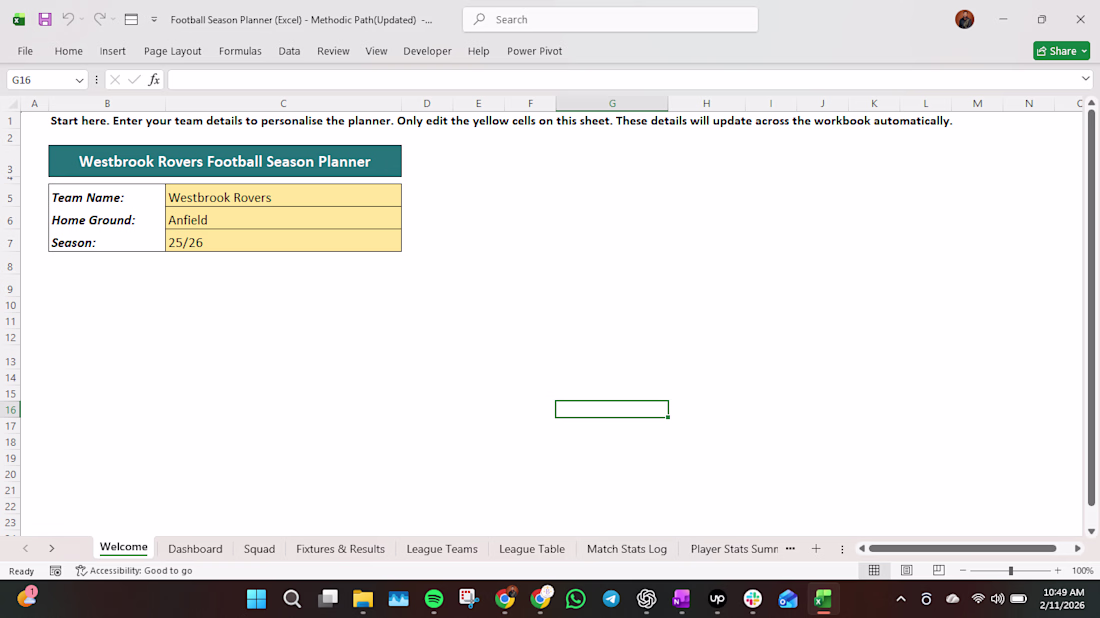
Task: Click the quick access ribbon layout icon
Action: [x=131, y=20]
